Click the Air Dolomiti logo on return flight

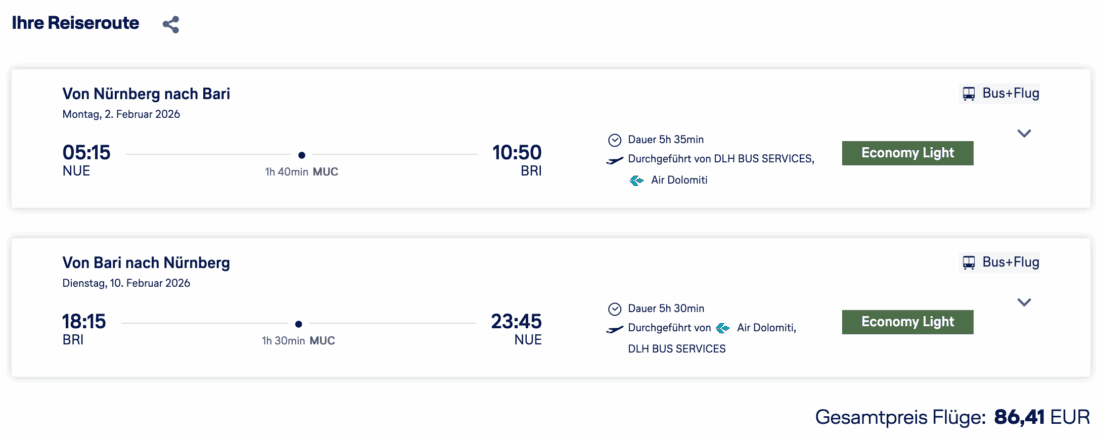pyautogui.click(x=723, y=328)
